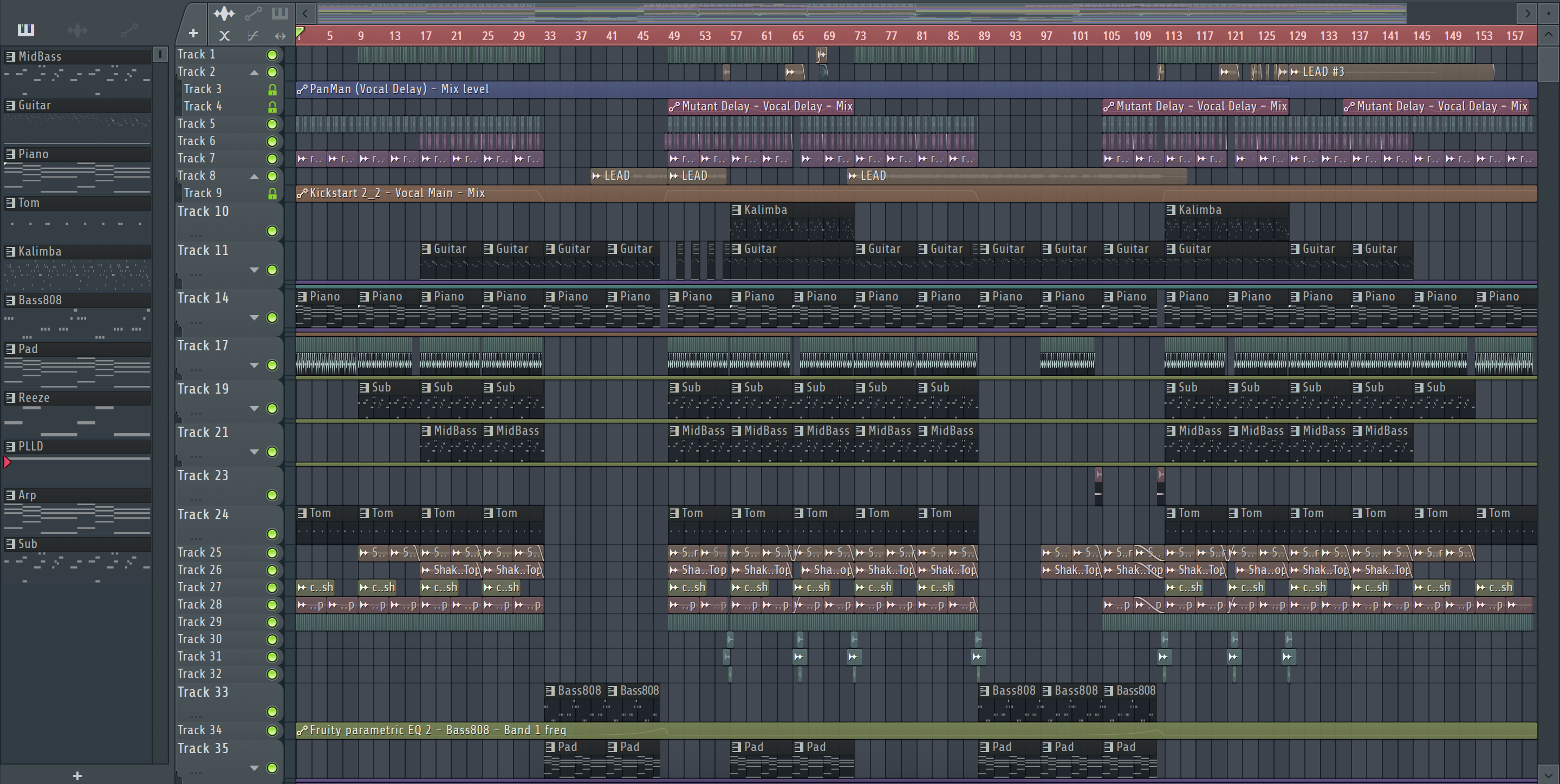
Task: Expand the Track 17 group arrow
Action: coord(255,365)
